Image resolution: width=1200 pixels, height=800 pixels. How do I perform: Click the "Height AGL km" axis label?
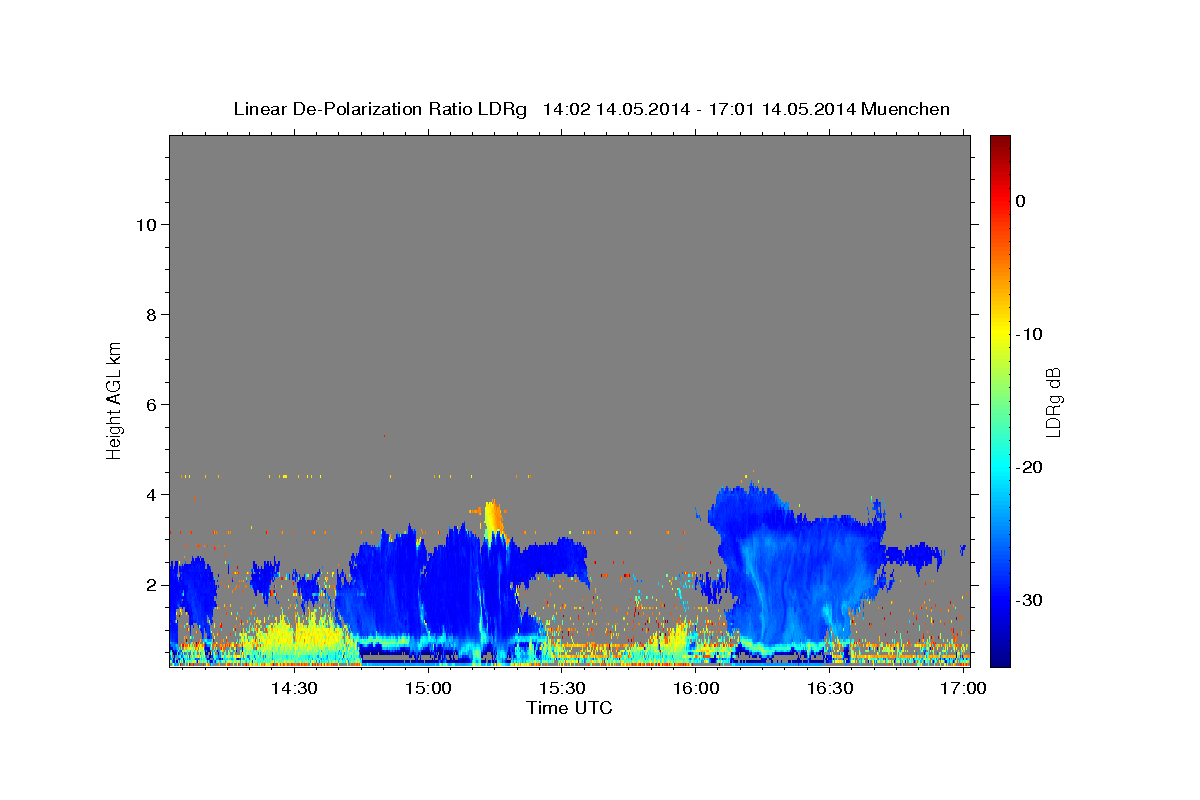click(x=115, y=399)
